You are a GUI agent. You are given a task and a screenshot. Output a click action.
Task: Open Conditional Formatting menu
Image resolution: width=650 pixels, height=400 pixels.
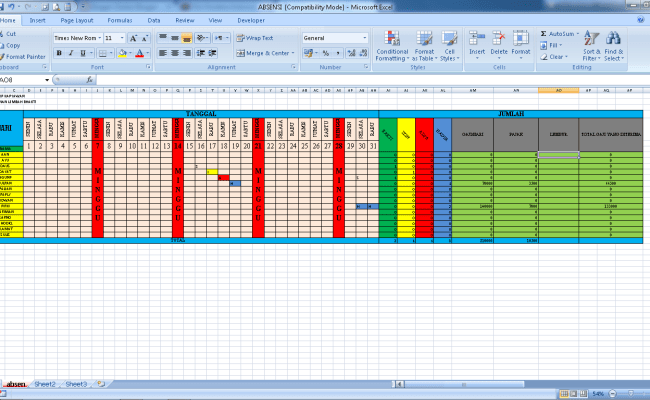(391, 43)
